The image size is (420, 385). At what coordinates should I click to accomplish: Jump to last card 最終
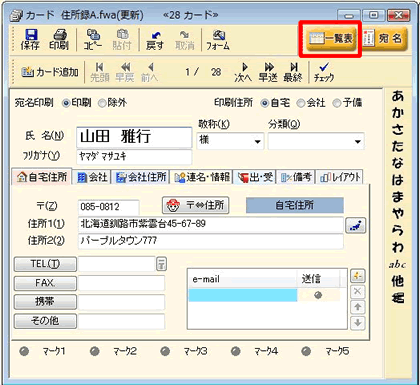coord(293,72)
